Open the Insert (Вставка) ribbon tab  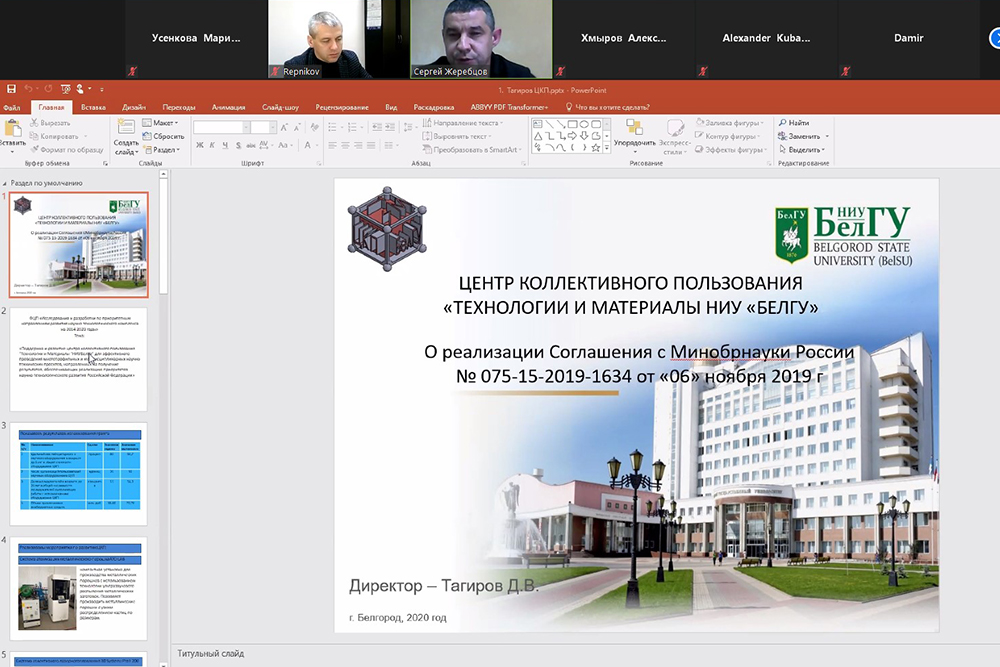93,107
